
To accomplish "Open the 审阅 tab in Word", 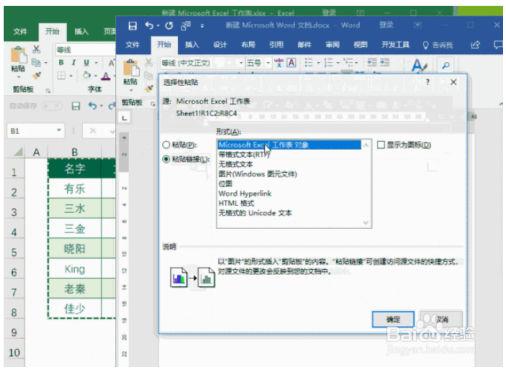I will tap(332, 45).
